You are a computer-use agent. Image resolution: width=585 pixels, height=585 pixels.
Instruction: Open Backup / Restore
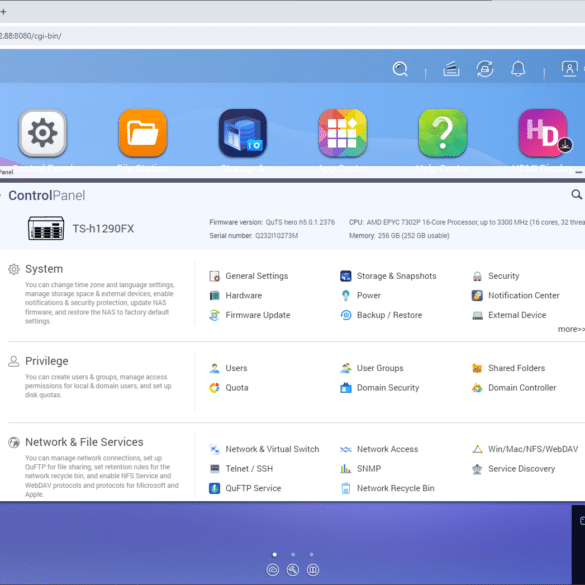[381, 315]
